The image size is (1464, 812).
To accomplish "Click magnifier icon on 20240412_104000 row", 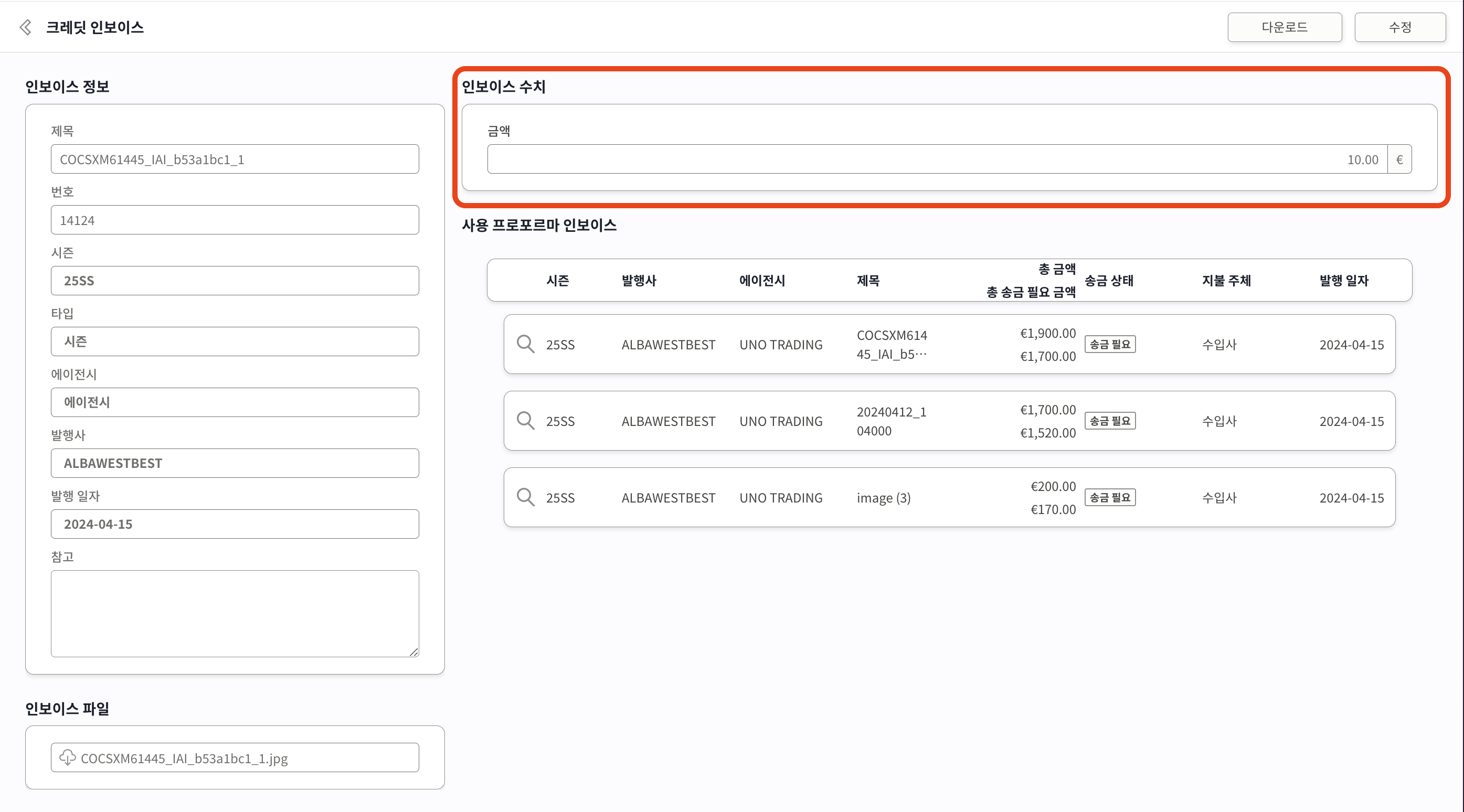I will click(x=525, y=421).
